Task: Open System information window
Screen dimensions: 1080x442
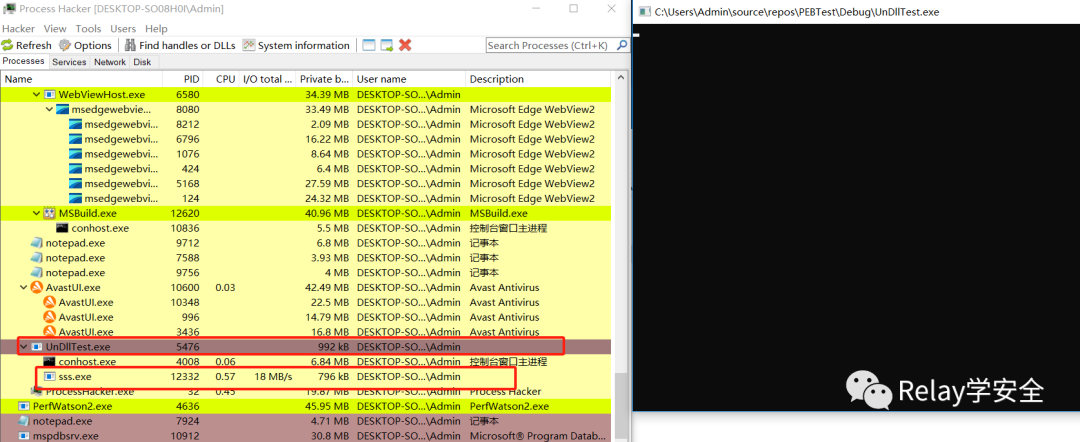Action: 295,45
